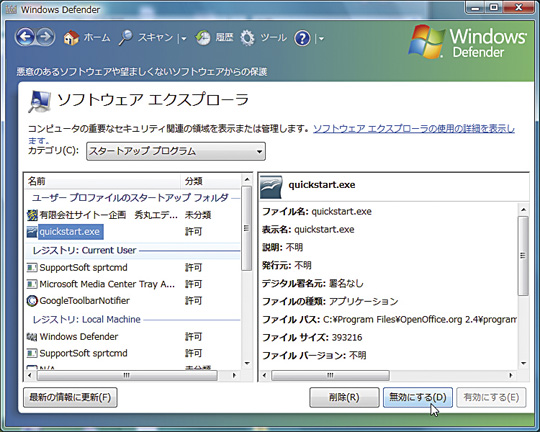Click the startup list scroll up arrow
Screen dimensions: 540x432
click(x=247, y=179)
